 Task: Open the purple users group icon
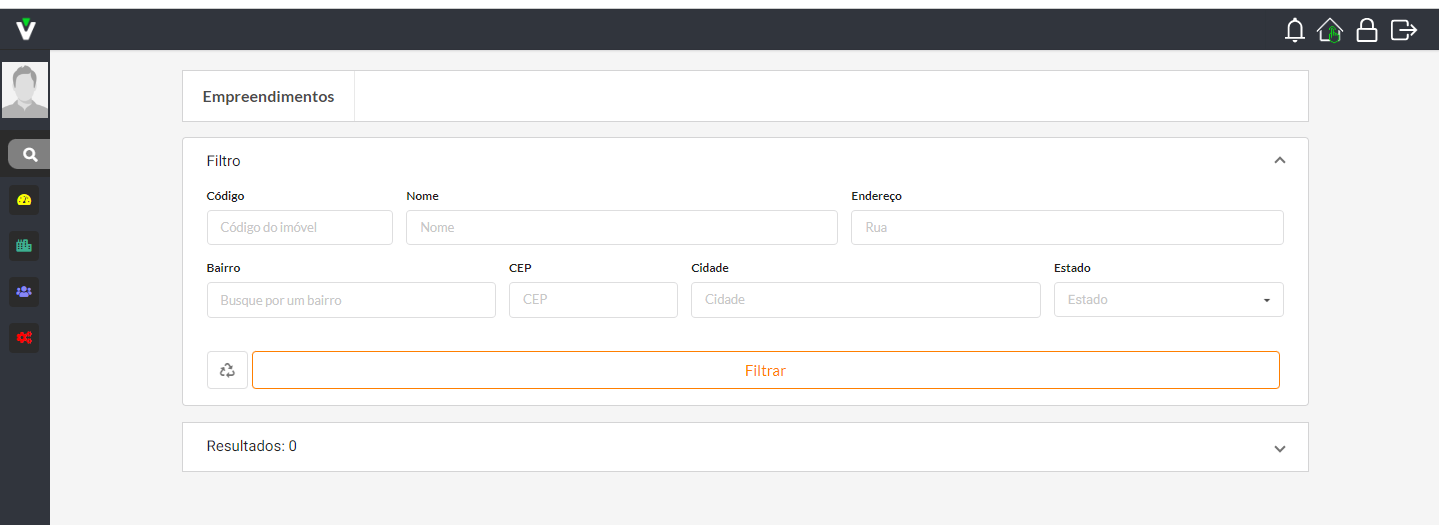click(x=24, y=292)
